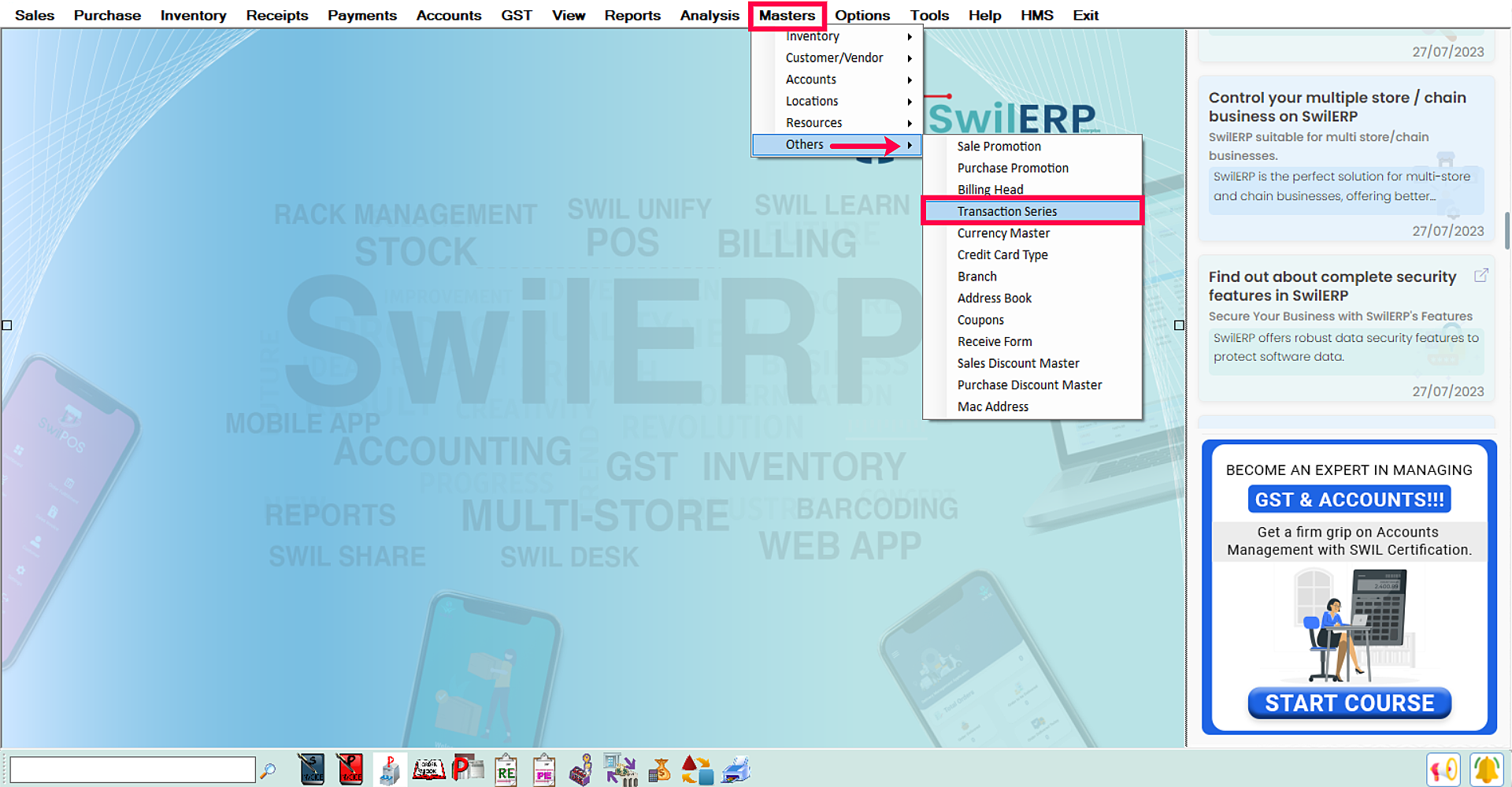The width and height of the screenshot is (1512, 787).
Task: Open the View menu
Action: click(x=569, y=15)
